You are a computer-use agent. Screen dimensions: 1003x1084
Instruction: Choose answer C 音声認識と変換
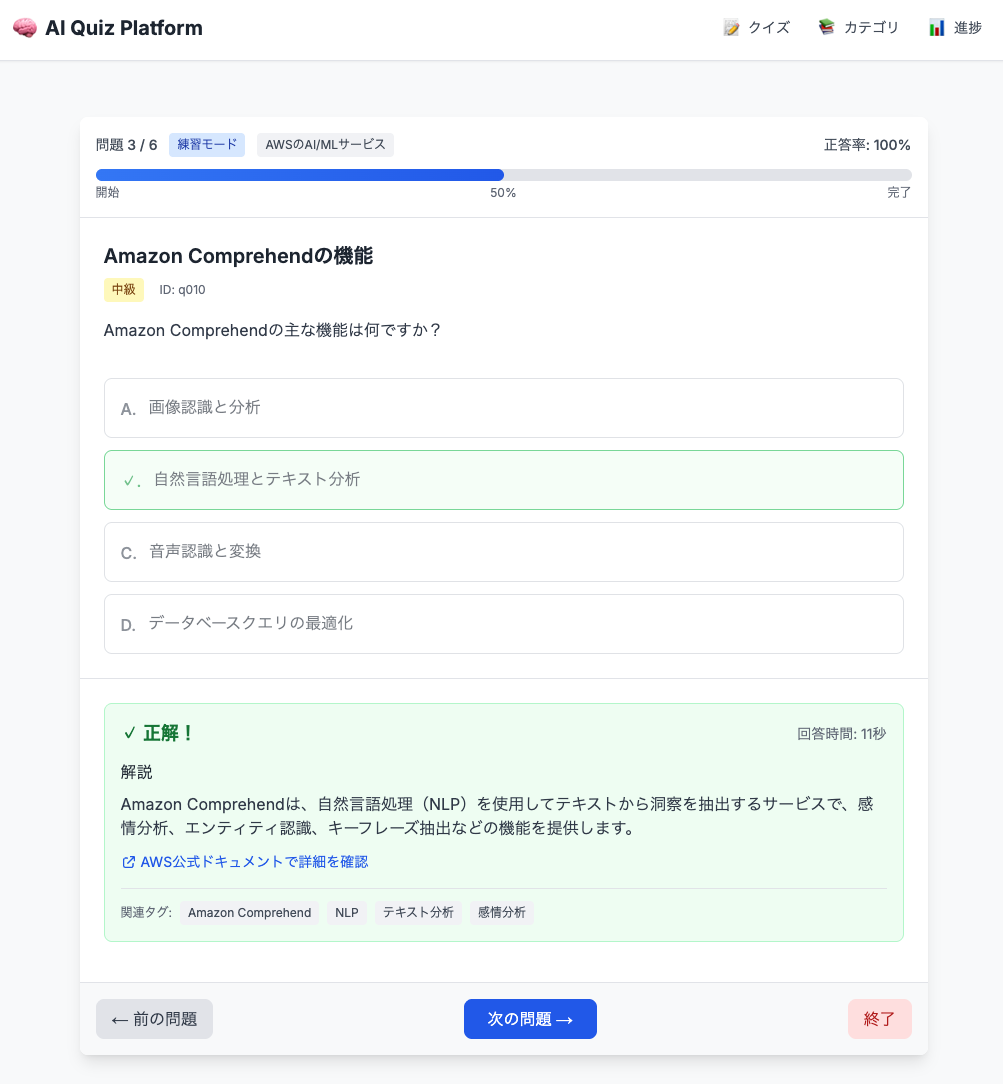pyautogui.click(x=503, y=552)
